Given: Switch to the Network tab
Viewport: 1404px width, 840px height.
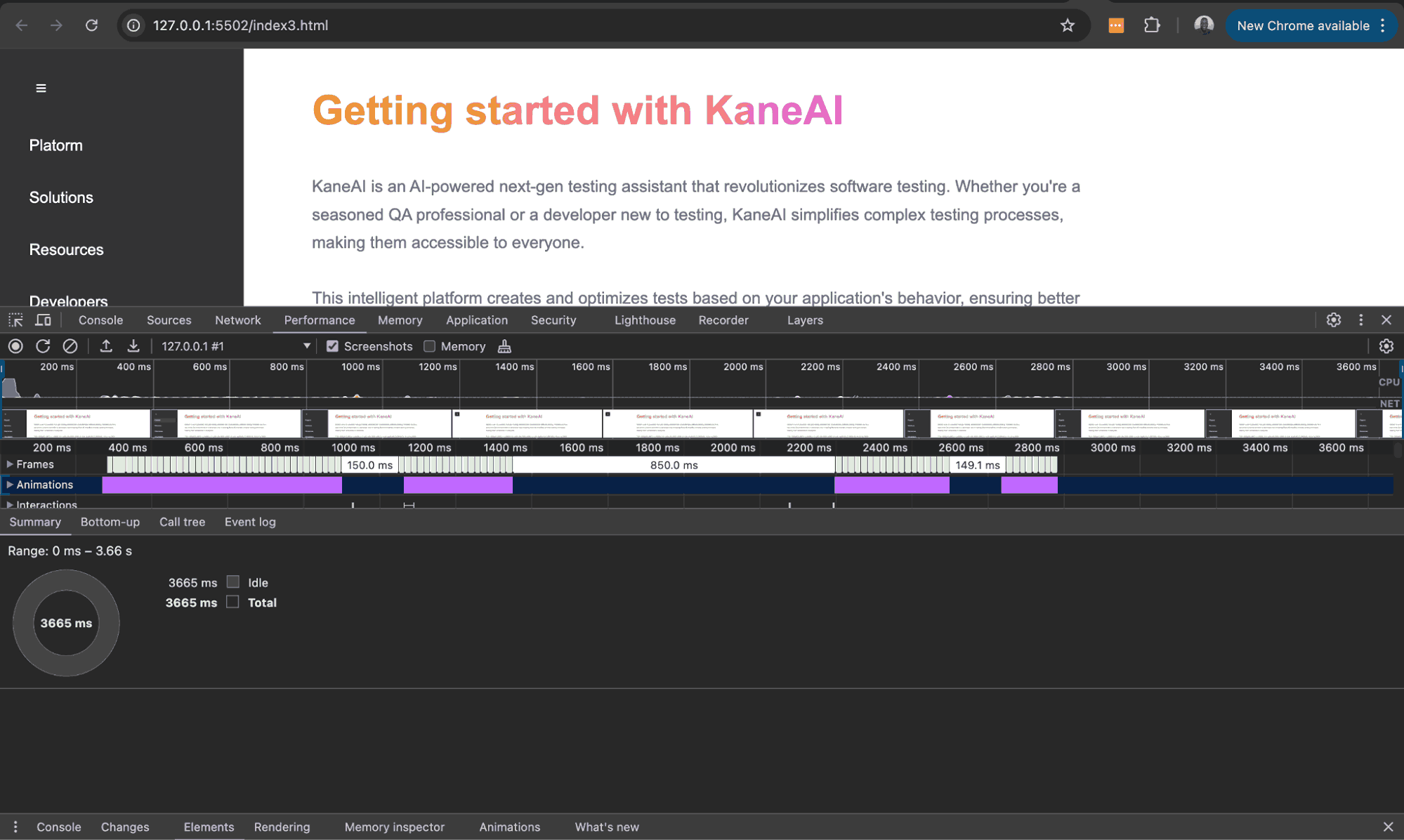Looking at the screenshot, I should point(237,320).
